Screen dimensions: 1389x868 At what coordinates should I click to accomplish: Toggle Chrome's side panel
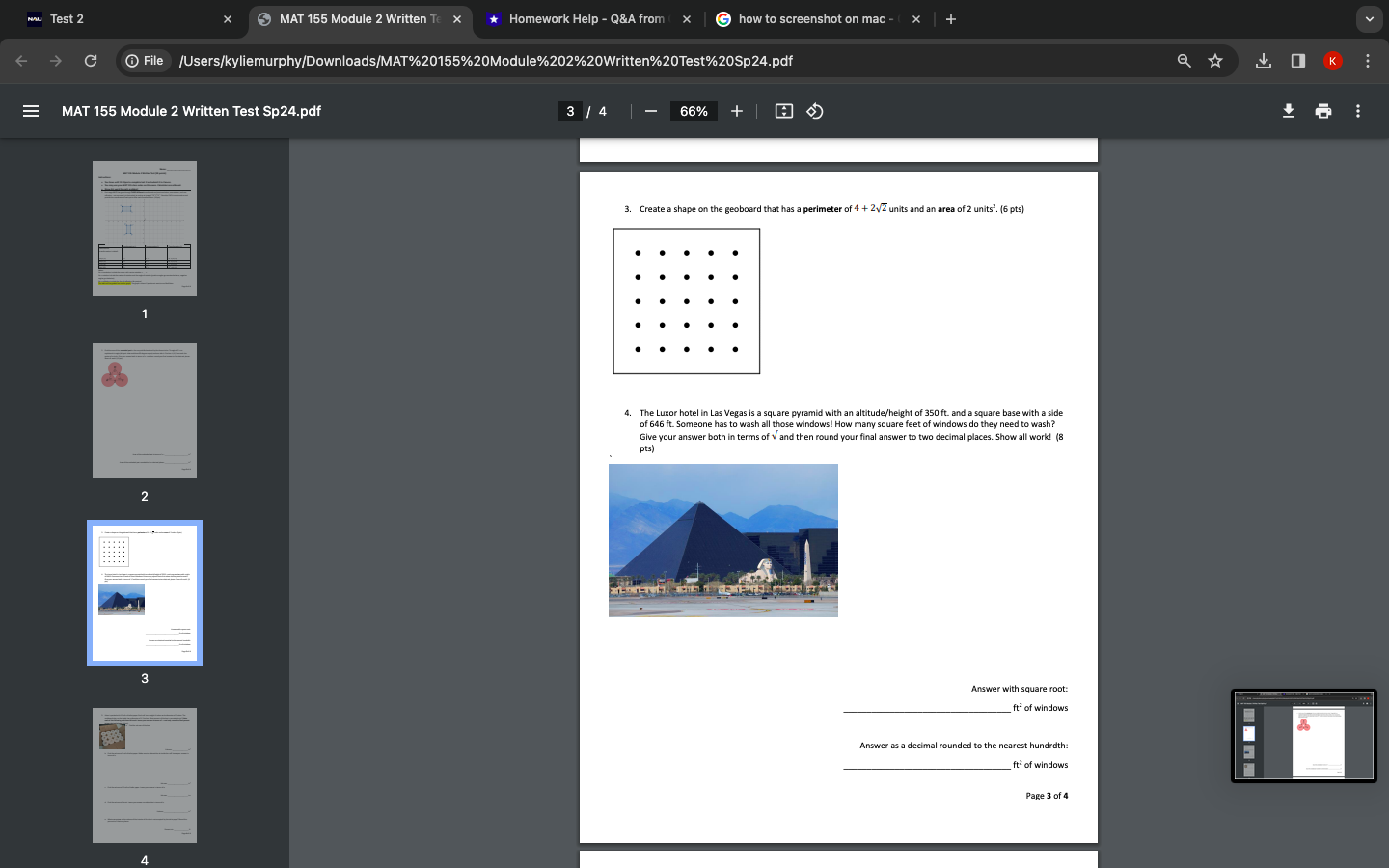pyautogui.click(x=1297, y=61)
